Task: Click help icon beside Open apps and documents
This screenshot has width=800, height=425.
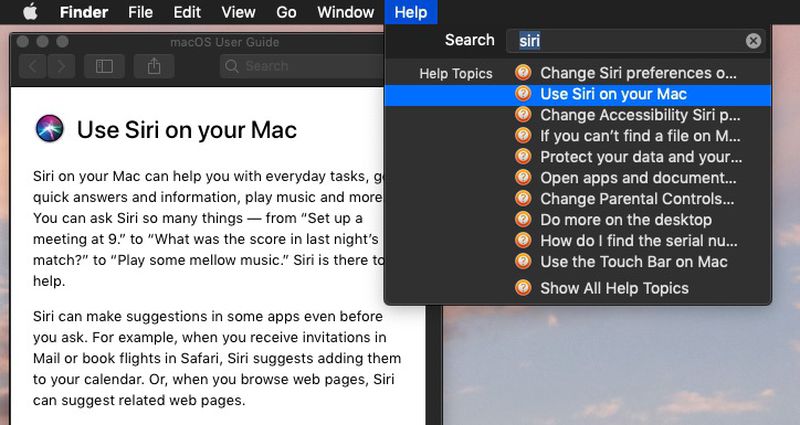Action: click(523, 177)
